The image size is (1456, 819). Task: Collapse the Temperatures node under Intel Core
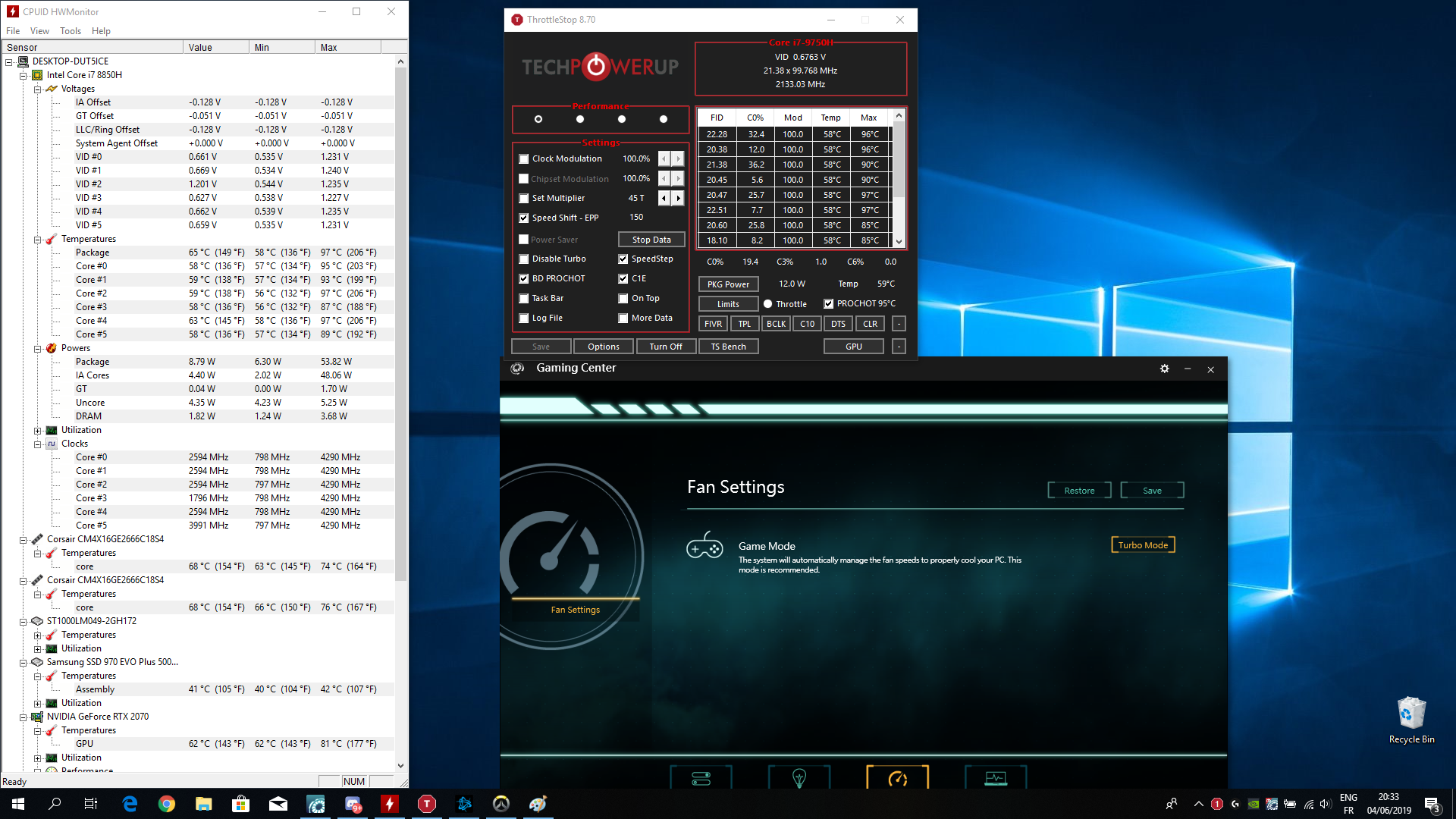click(37, 240)
